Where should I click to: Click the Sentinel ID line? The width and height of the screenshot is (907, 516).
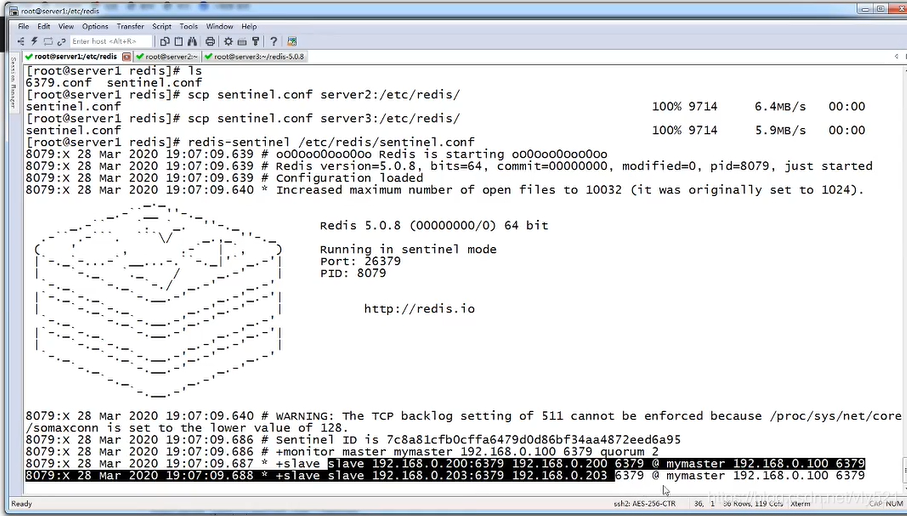click(353, 440)
